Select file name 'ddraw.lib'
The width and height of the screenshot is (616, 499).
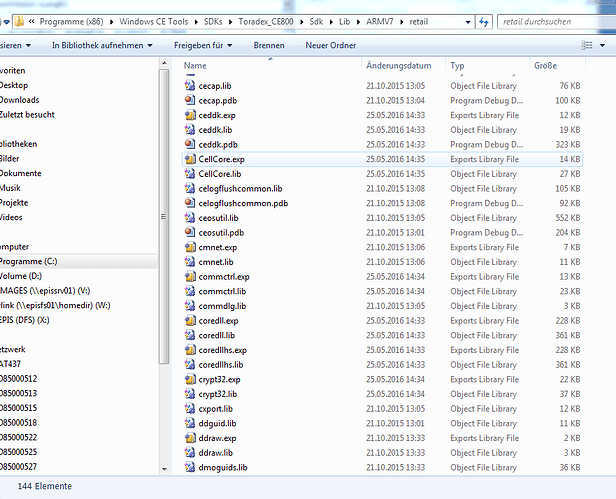click(x=216, y=453)
